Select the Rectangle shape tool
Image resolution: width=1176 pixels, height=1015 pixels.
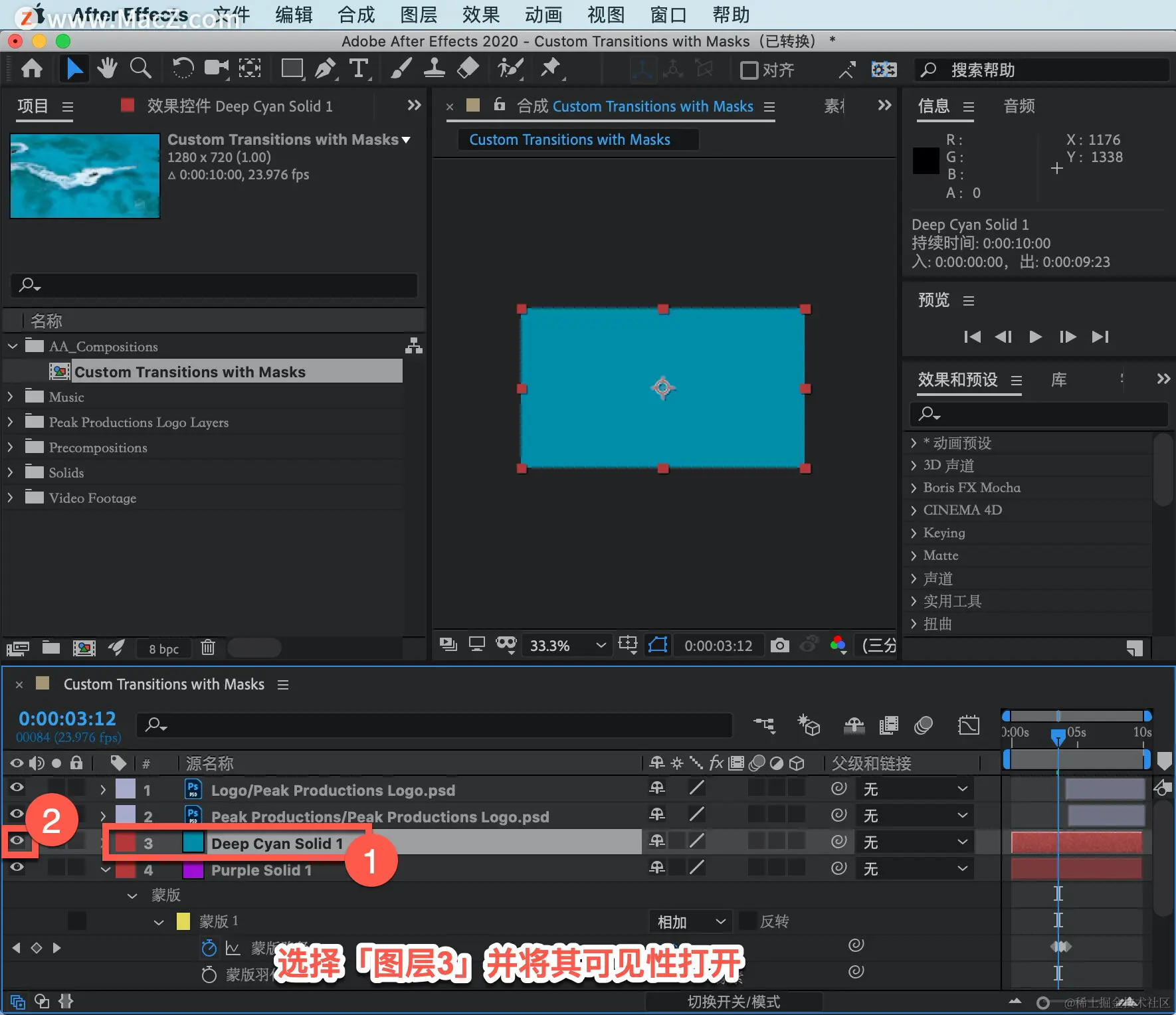[292, 68]
